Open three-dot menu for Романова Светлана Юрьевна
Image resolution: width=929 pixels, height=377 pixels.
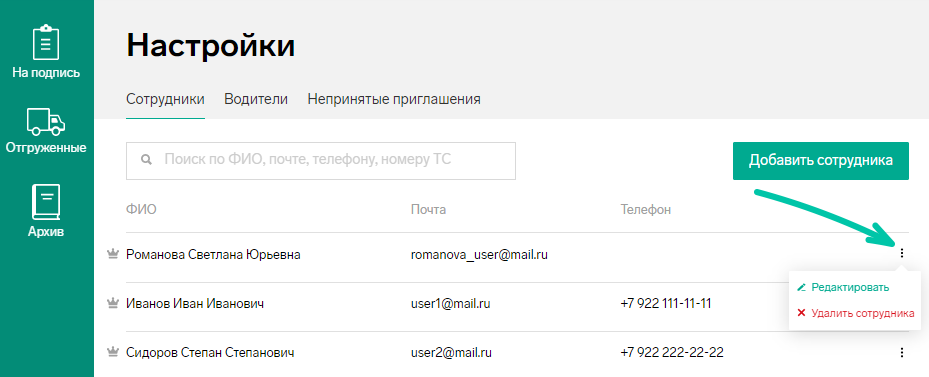coord(902,254)
